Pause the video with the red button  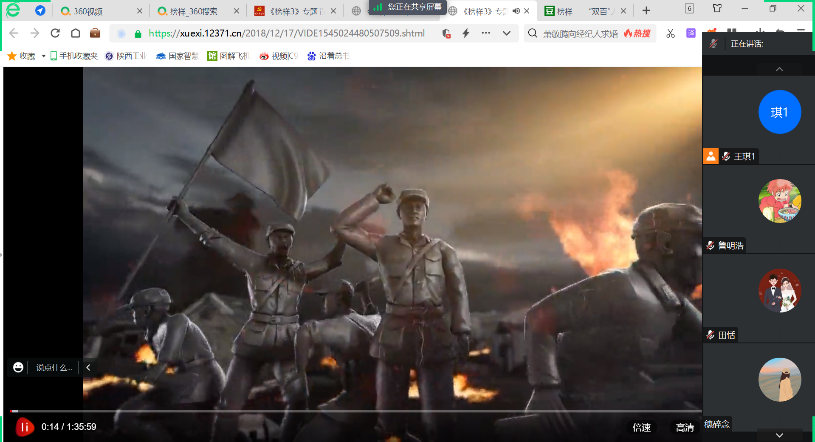point(25,427)
